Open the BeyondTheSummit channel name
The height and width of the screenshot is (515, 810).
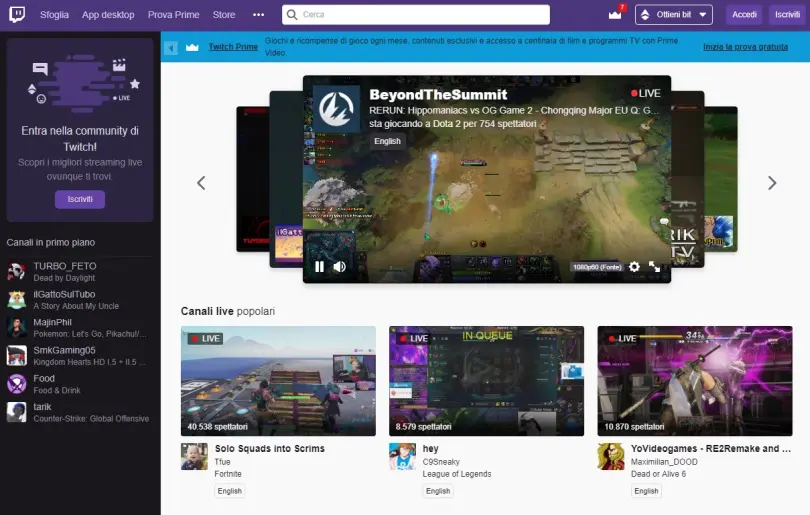pos(438,95)
